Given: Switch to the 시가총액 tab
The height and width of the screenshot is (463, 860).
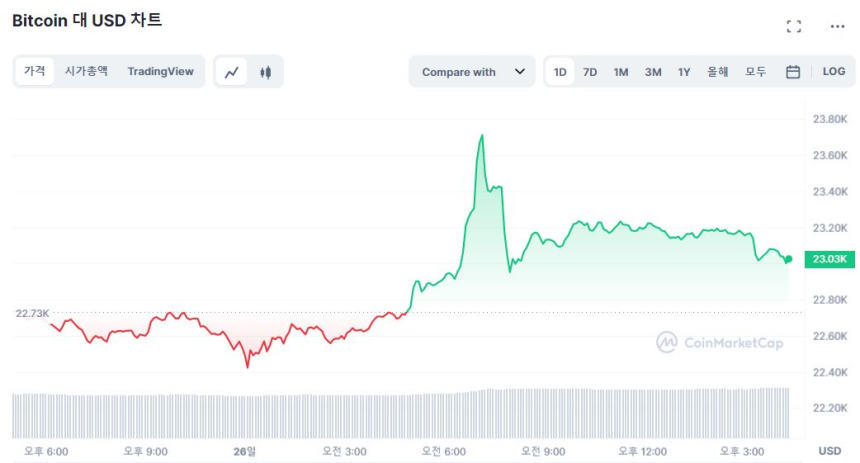Looking at the screenshot, I should click(x=86, y=72).
